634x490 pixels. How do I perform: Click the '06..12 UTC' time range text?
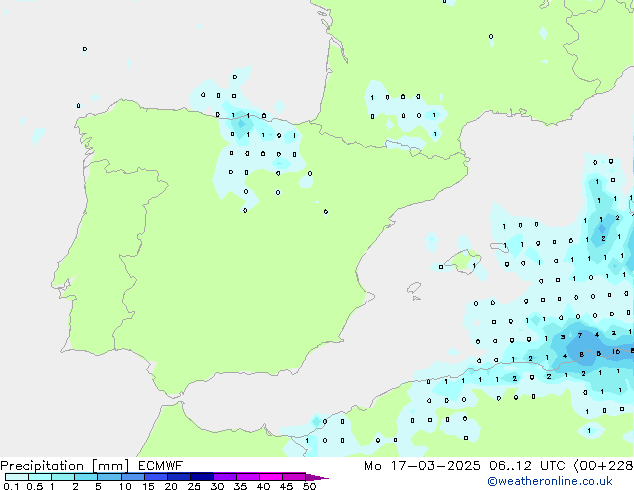tap(526, 466)
